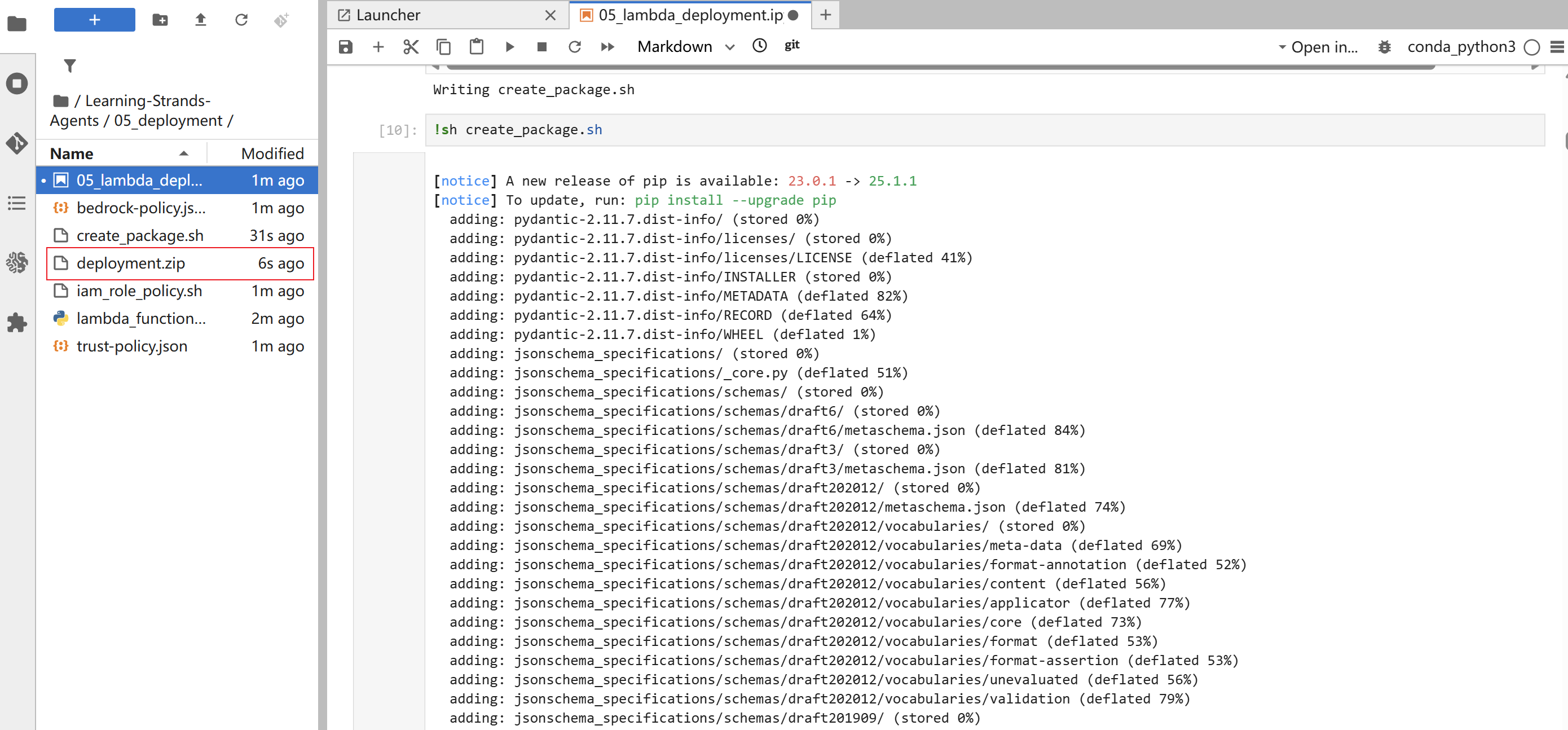Click 'Writing create_package.sh' output text
Screen dimensions: 1568x730
pyautogui.click(x=533, y=90)
